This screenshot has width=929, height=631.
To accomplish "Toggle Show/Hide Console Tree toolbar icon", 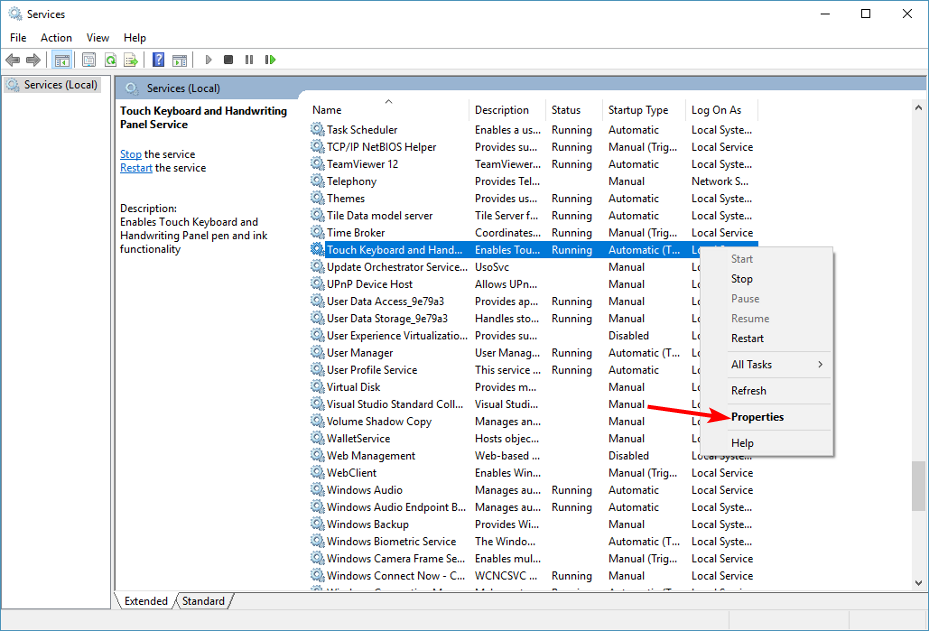I will click(x=62, y=60).
